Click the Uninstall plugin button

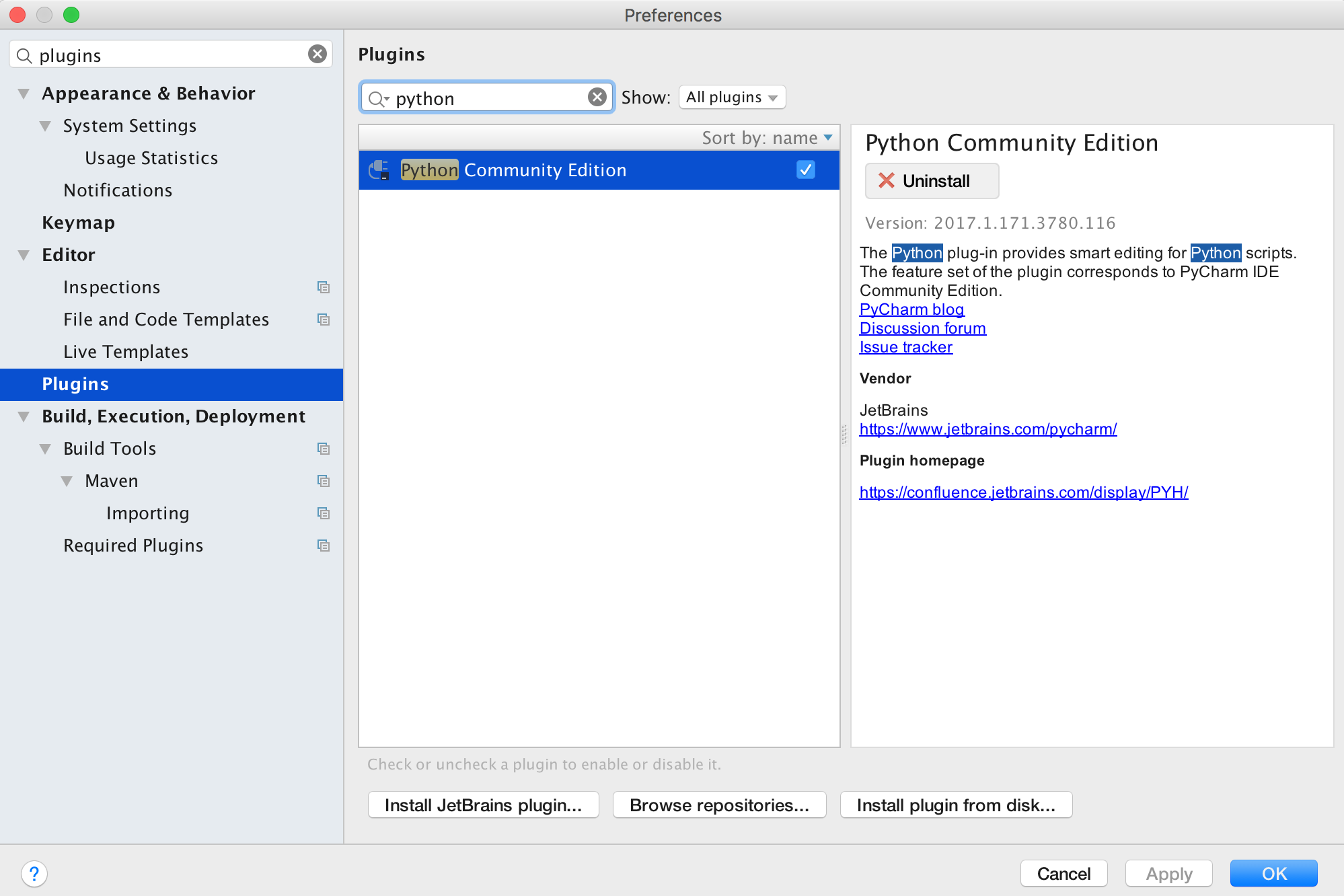pos(932,181)
